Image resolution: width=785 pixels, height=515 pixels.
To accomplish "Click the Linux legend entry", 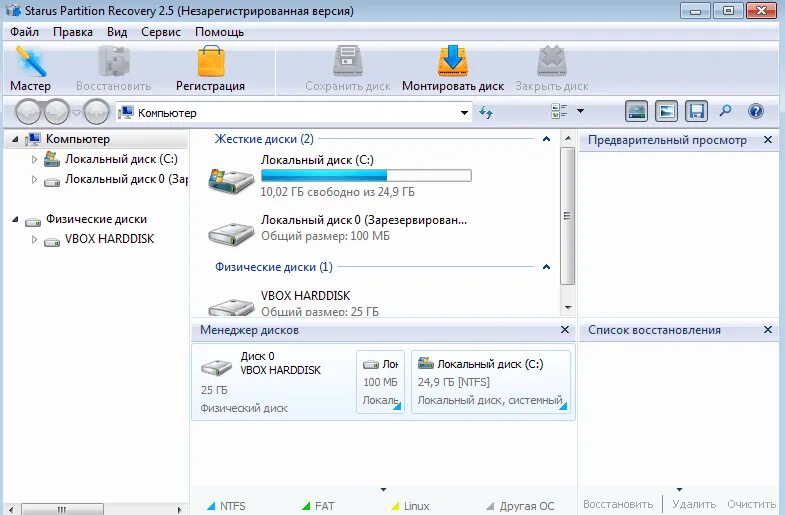I will (x=410, y=506).
